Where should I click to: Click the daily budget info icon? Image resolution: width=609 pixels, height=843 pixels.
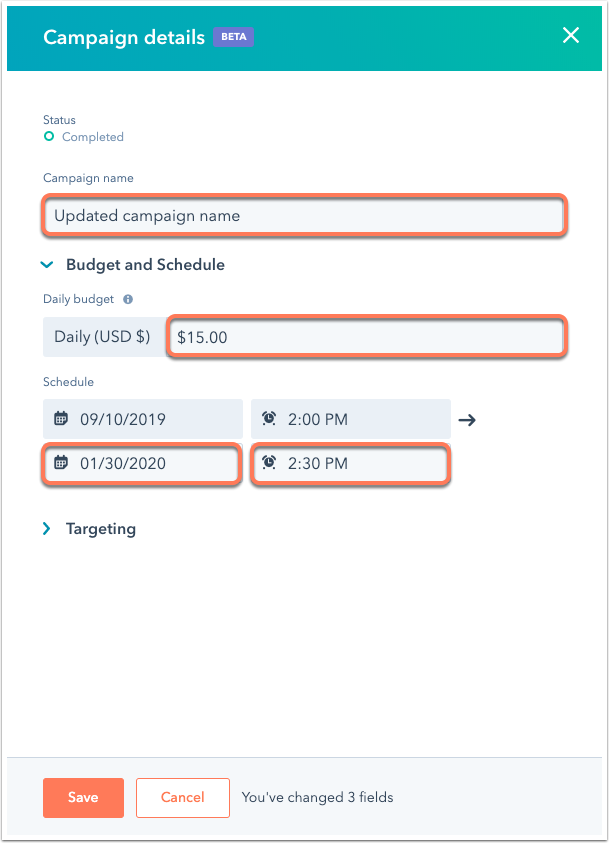point(128,299)
